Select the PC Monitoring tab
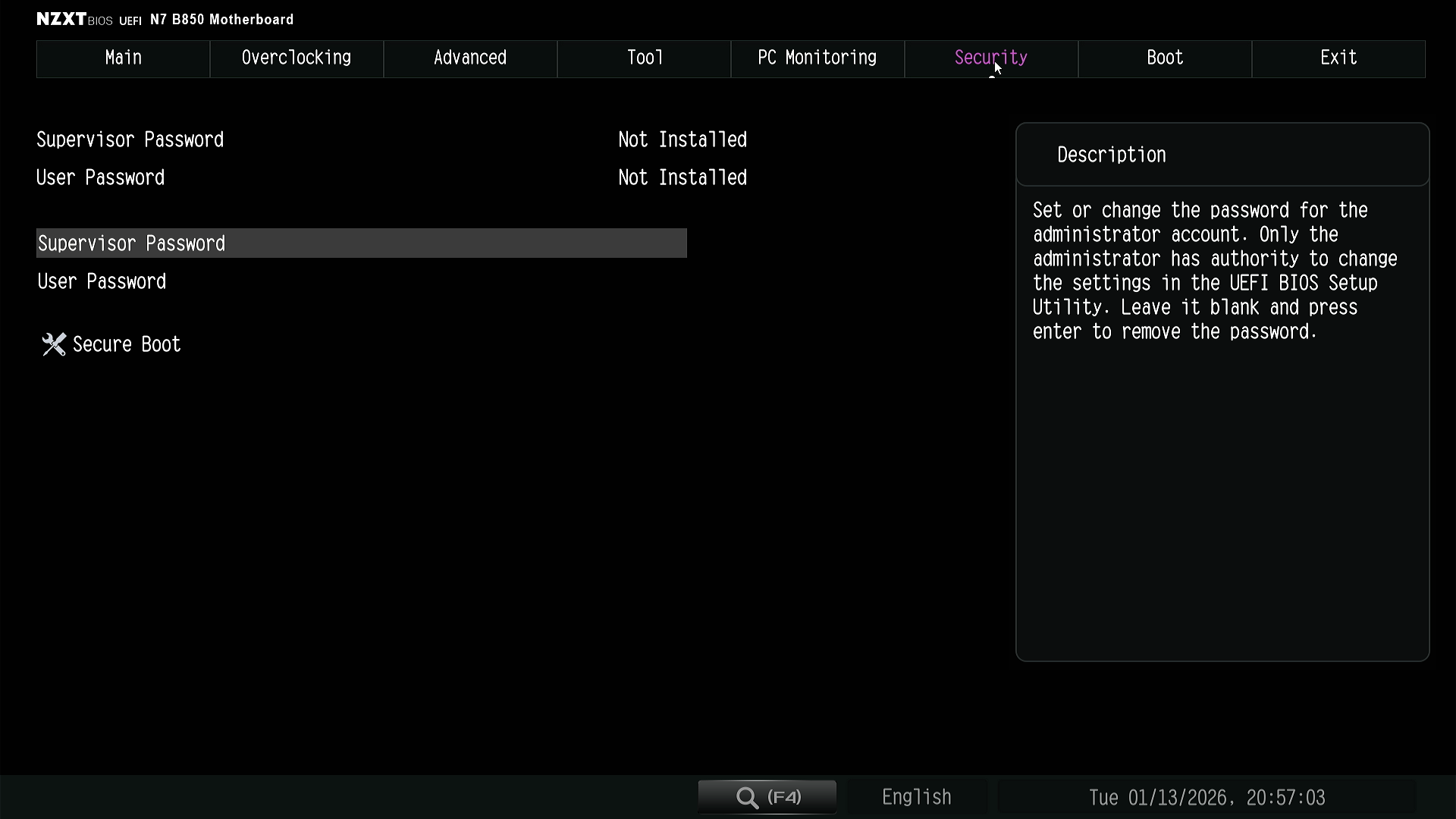Viewport: 1456px width, 819px height. pyautogui.click(x=817, y=58)
